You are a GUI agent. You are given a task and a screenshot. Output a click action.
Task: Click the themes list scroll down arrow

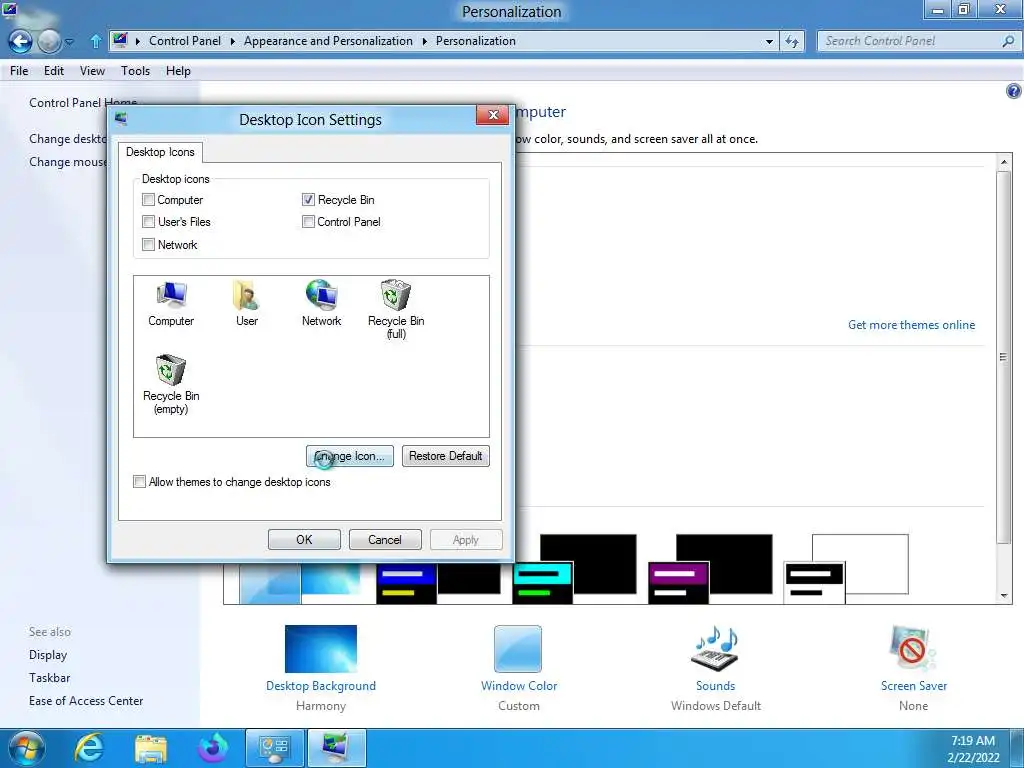[1004, 596]
